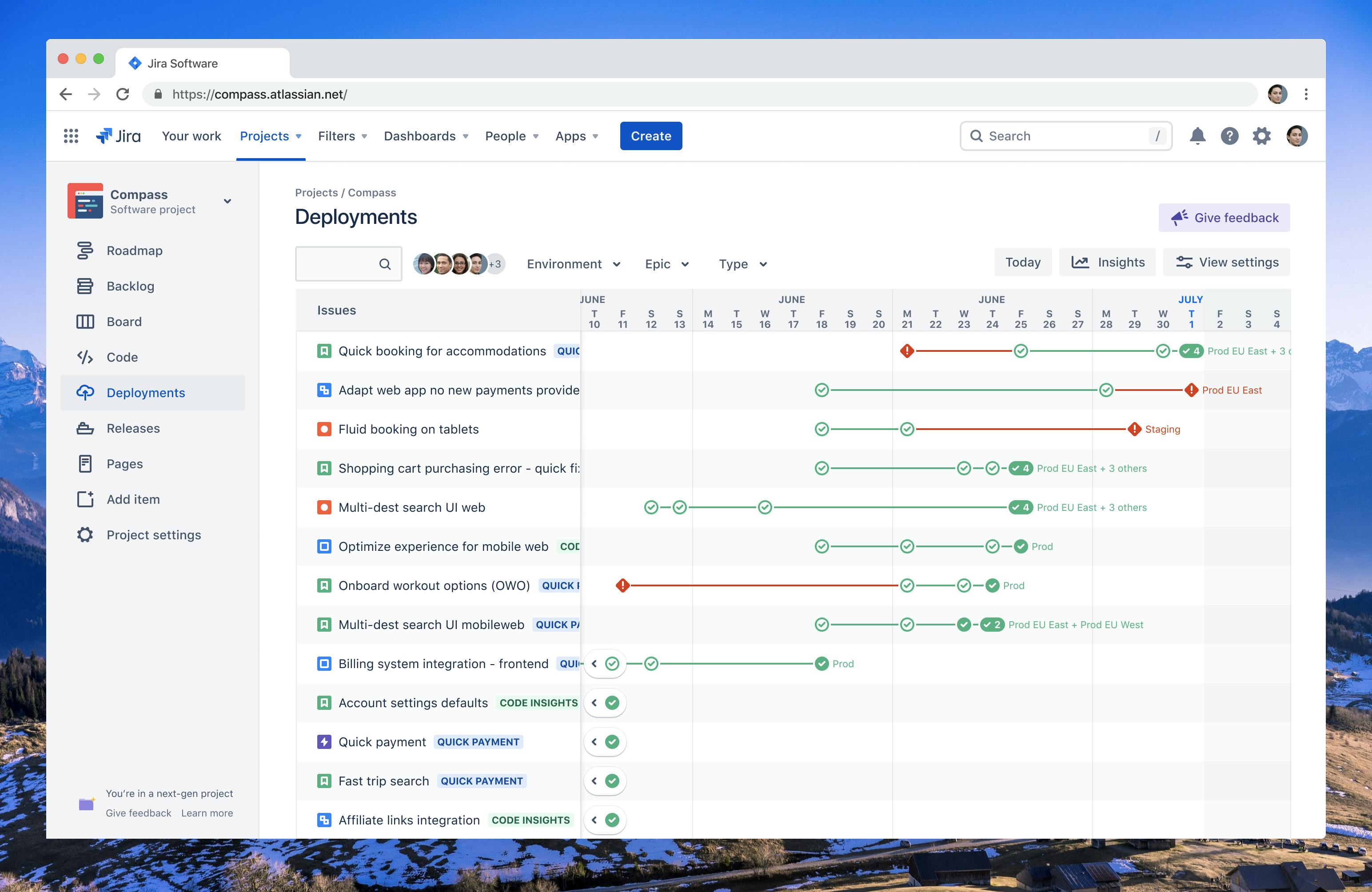Open the browser three-dot menu
The width and height of the screenshot is (1372, 892).
[x=1306, y=94]
